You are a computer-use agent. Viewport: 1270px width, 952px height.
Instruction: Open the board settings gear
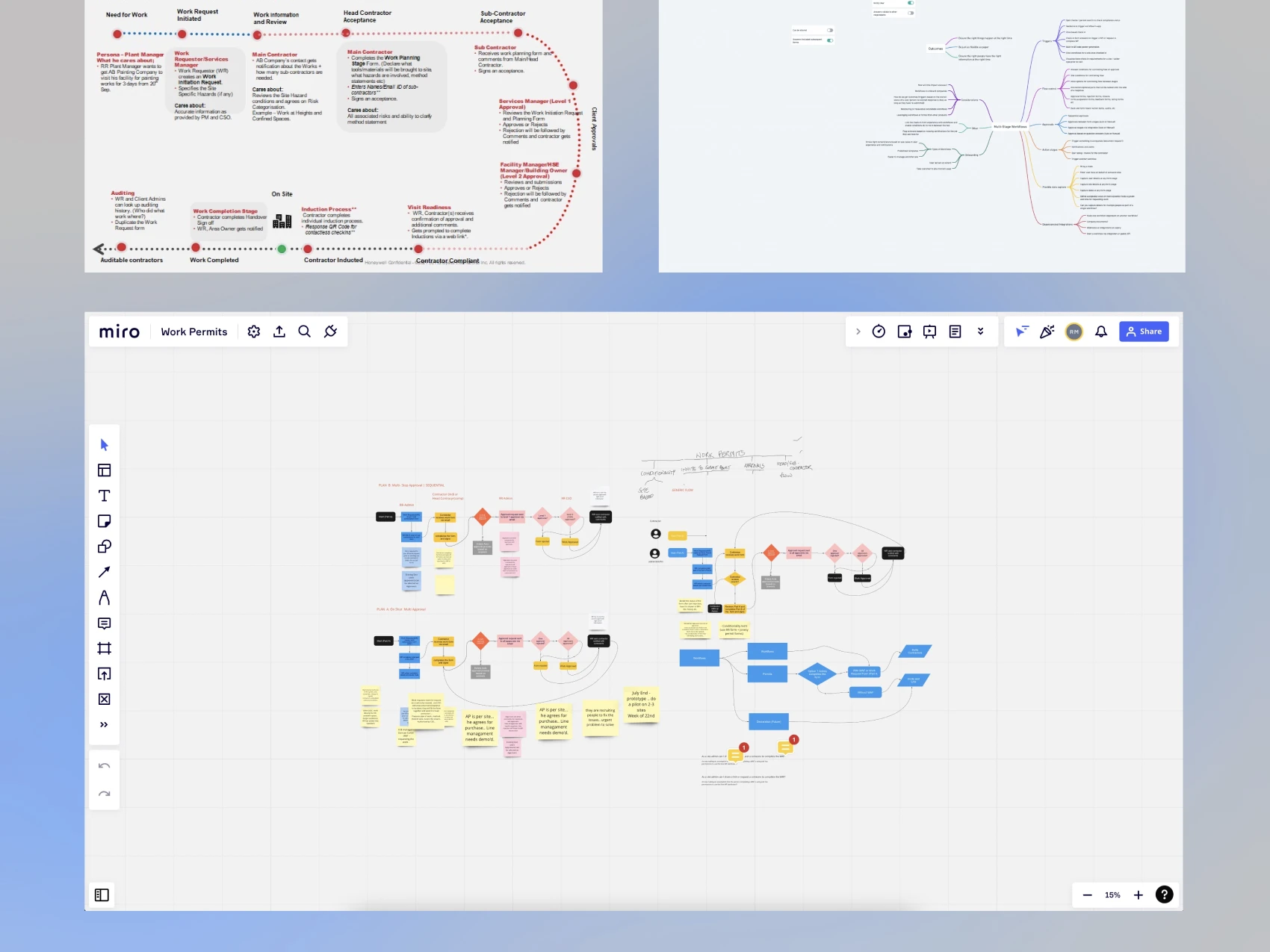pyautogui.click(x=254, y=332)
